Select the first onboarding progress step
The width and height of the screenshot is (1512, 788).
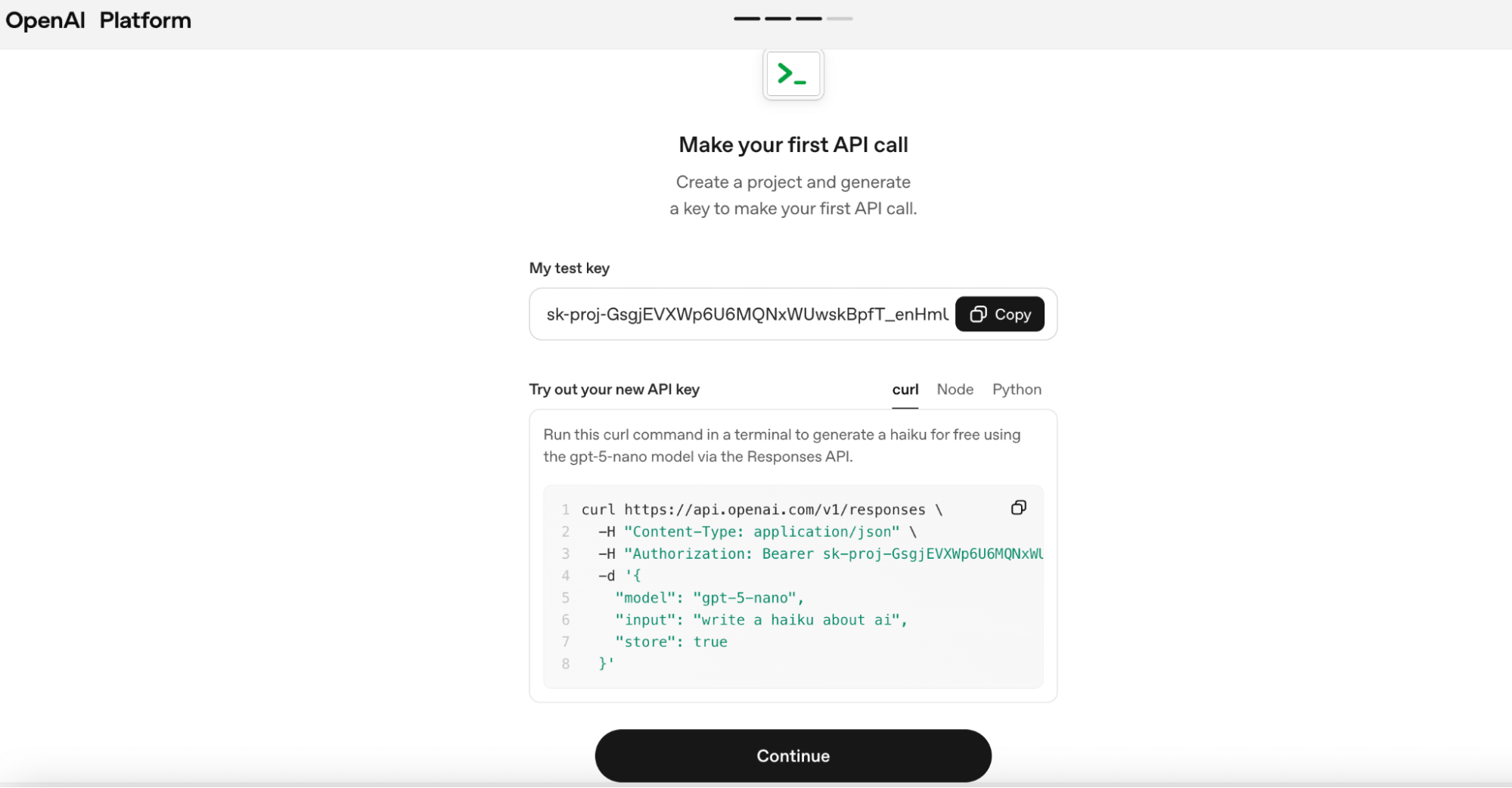[x=747, y=18]
